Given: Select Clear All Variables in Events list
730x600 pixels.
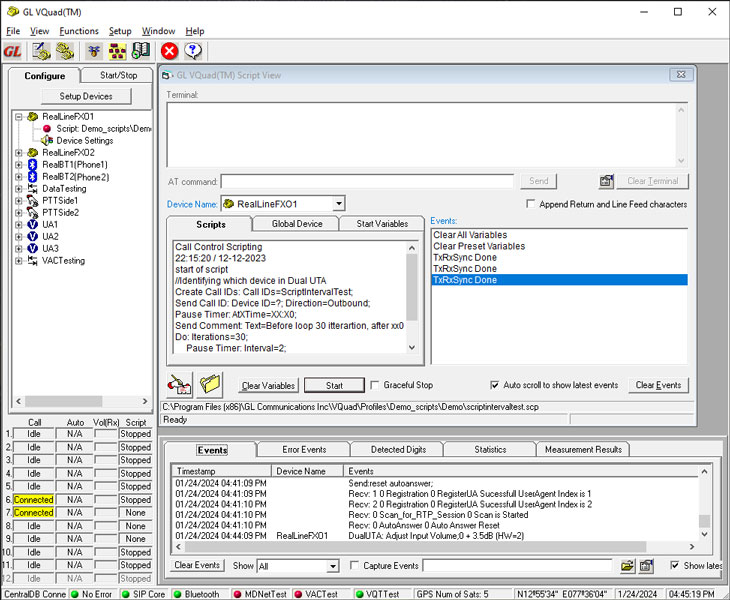Looking at the screenshot, I should (470, 235).
